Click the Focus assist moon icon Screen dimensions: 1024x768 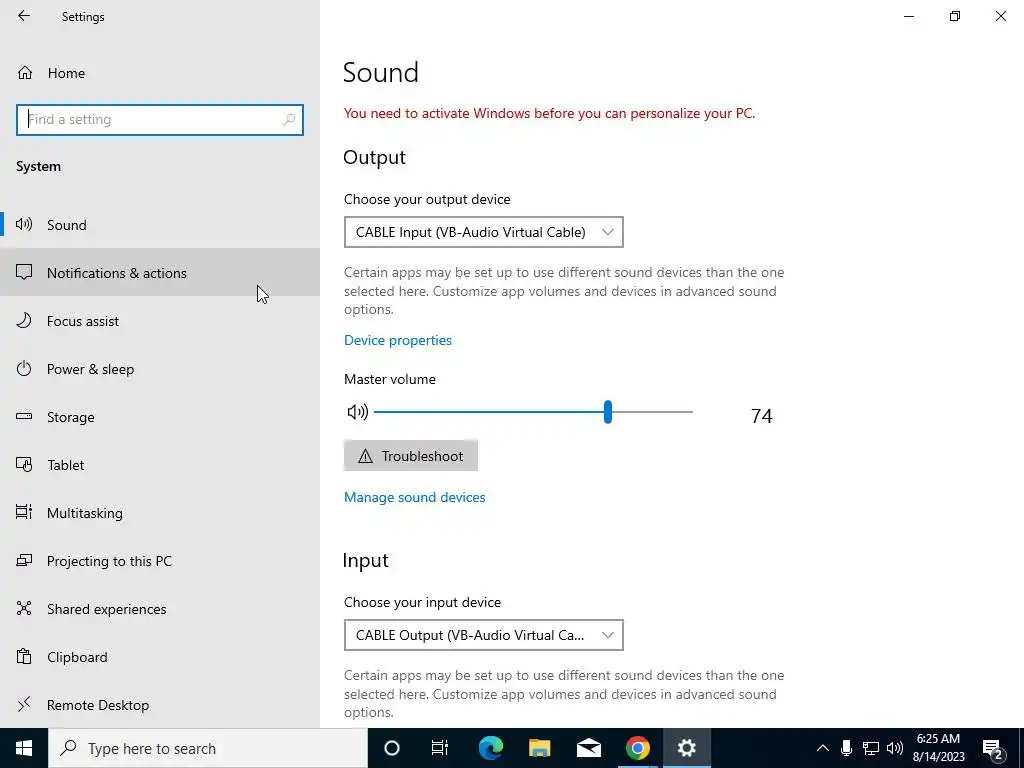(24, 321)
